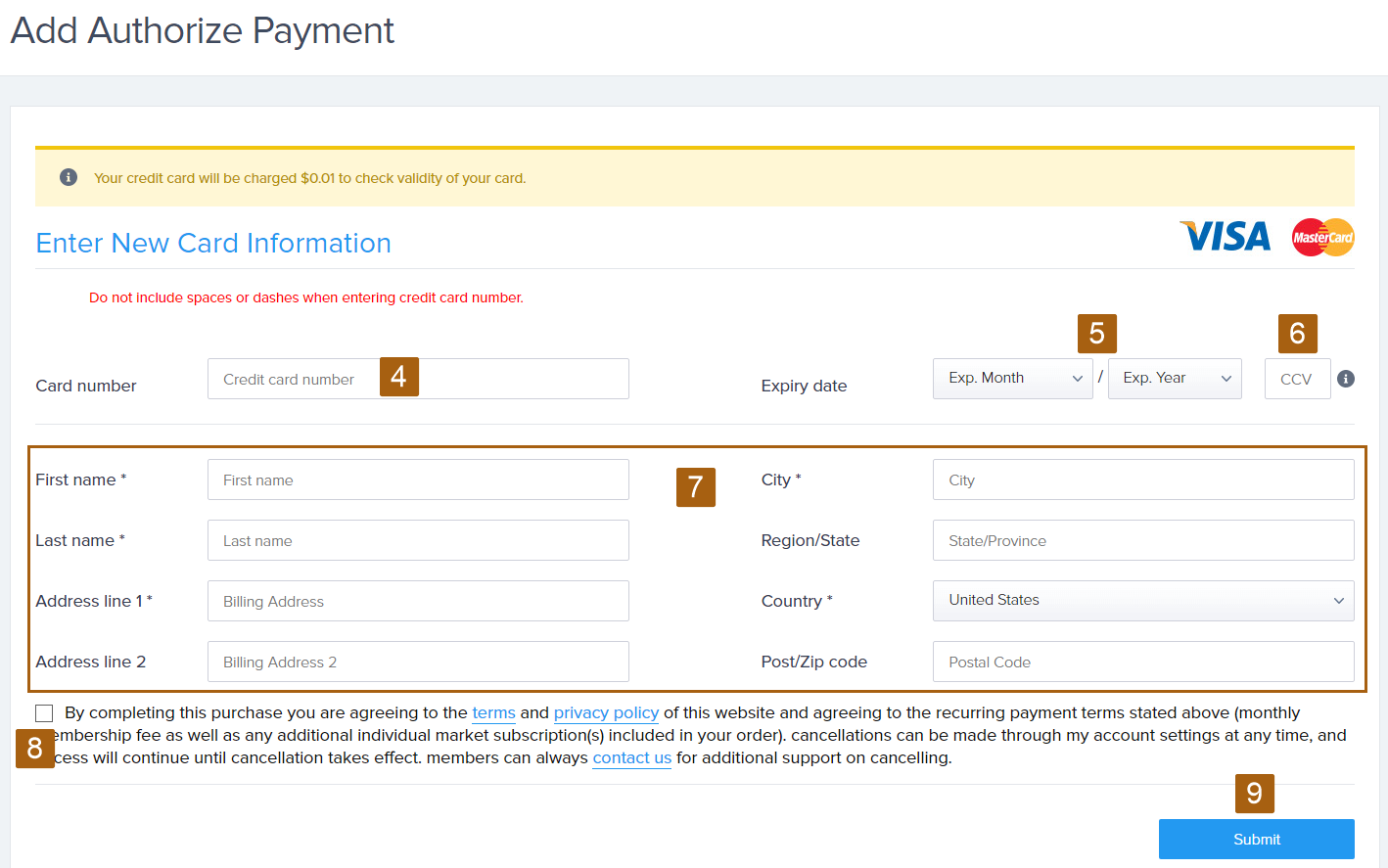Screen dimensions: 1388x868
Task: Click the info icon in yellow notice
Action: pos(69,177)
